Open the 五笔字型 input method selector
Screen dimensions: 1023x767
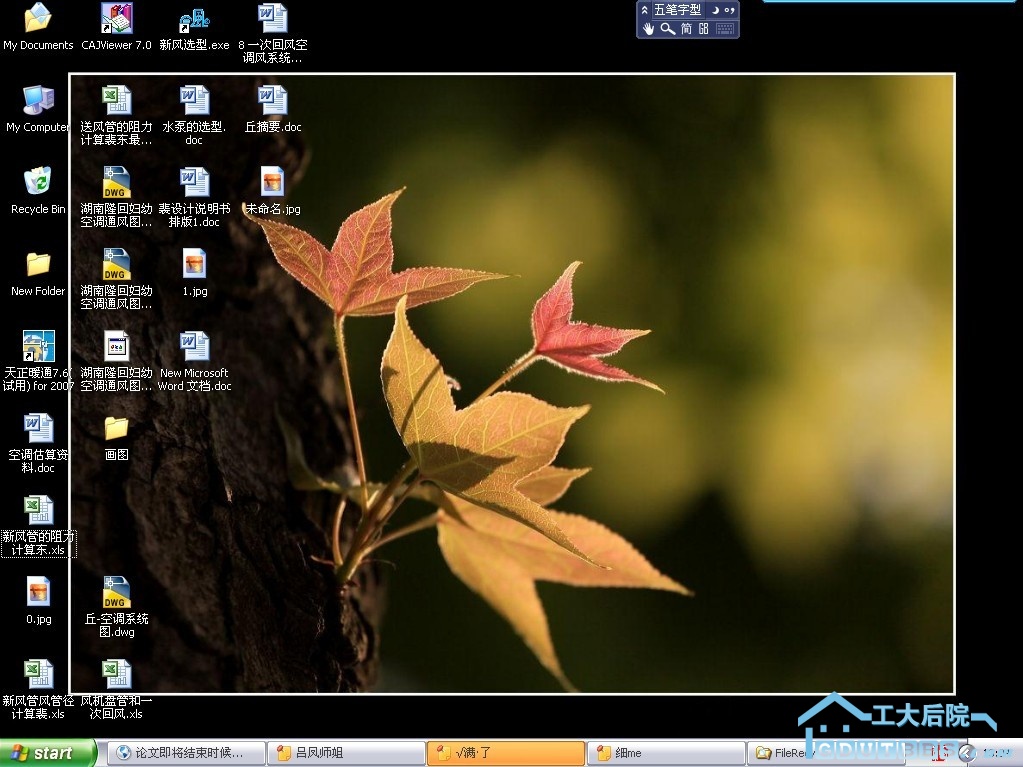tap(678, 10)
